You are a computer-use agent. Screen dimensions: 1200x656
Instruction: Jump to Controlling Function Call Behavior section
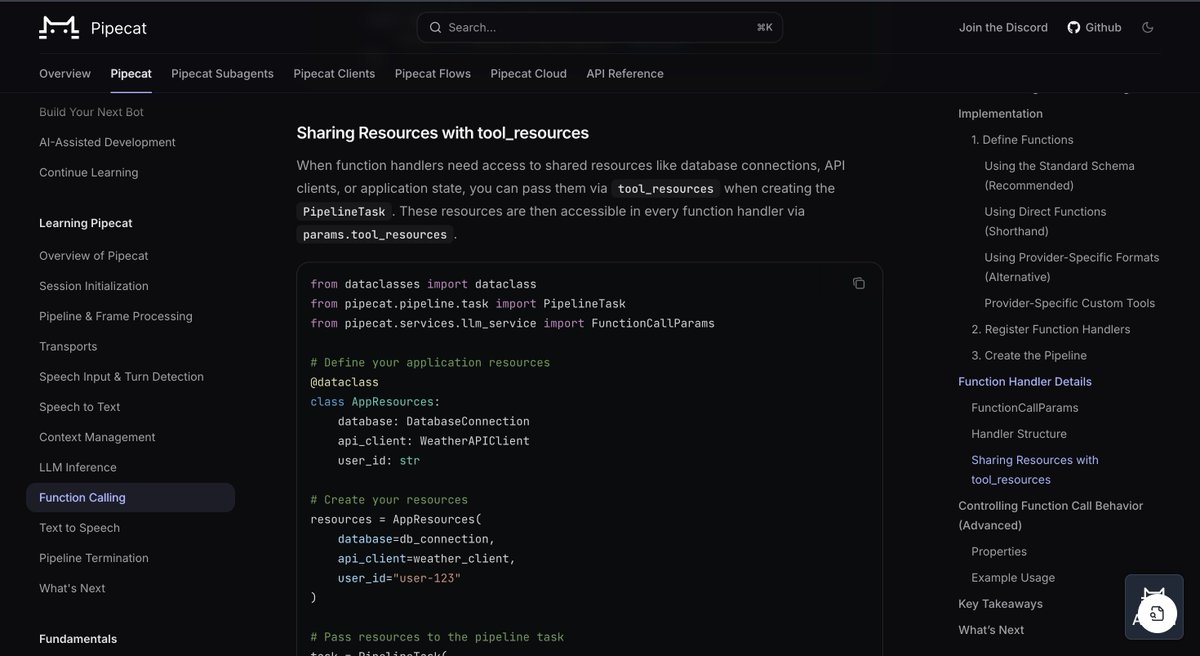coord(1050,515)
